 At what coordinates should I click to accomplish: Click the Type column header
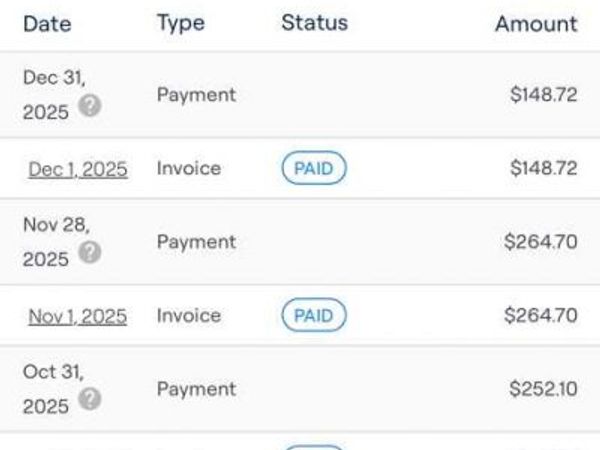[x=180, y=23]
